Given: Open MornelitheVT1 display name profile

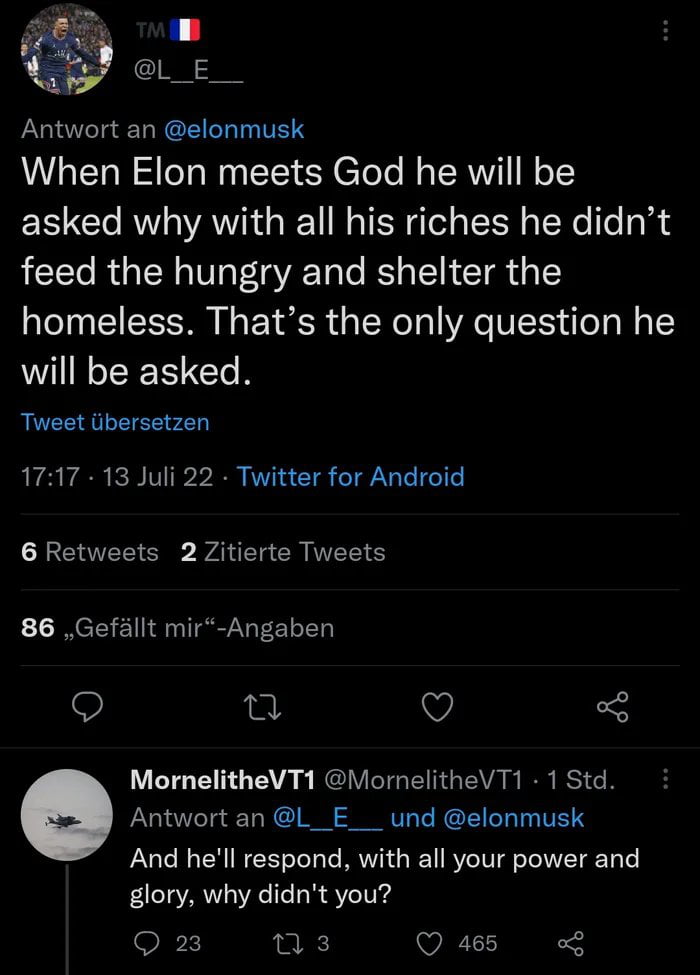Looking at the screenshot, I should (x=225, y=779).
